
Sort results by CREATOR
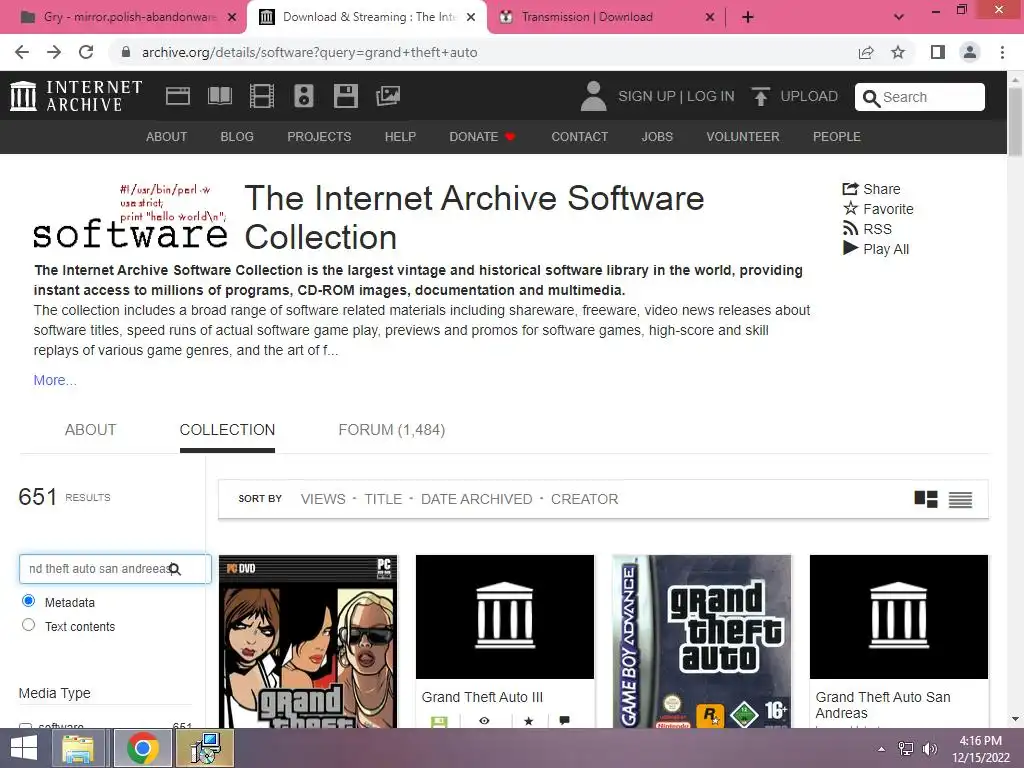click(584, 499)
